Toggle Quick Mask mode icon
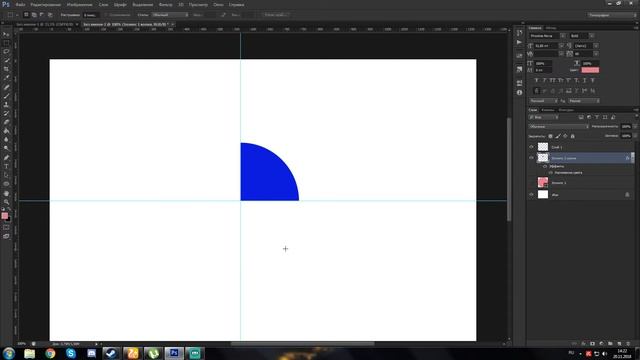Viewport: 640px width, 360px height. click(x=6, y=227)
